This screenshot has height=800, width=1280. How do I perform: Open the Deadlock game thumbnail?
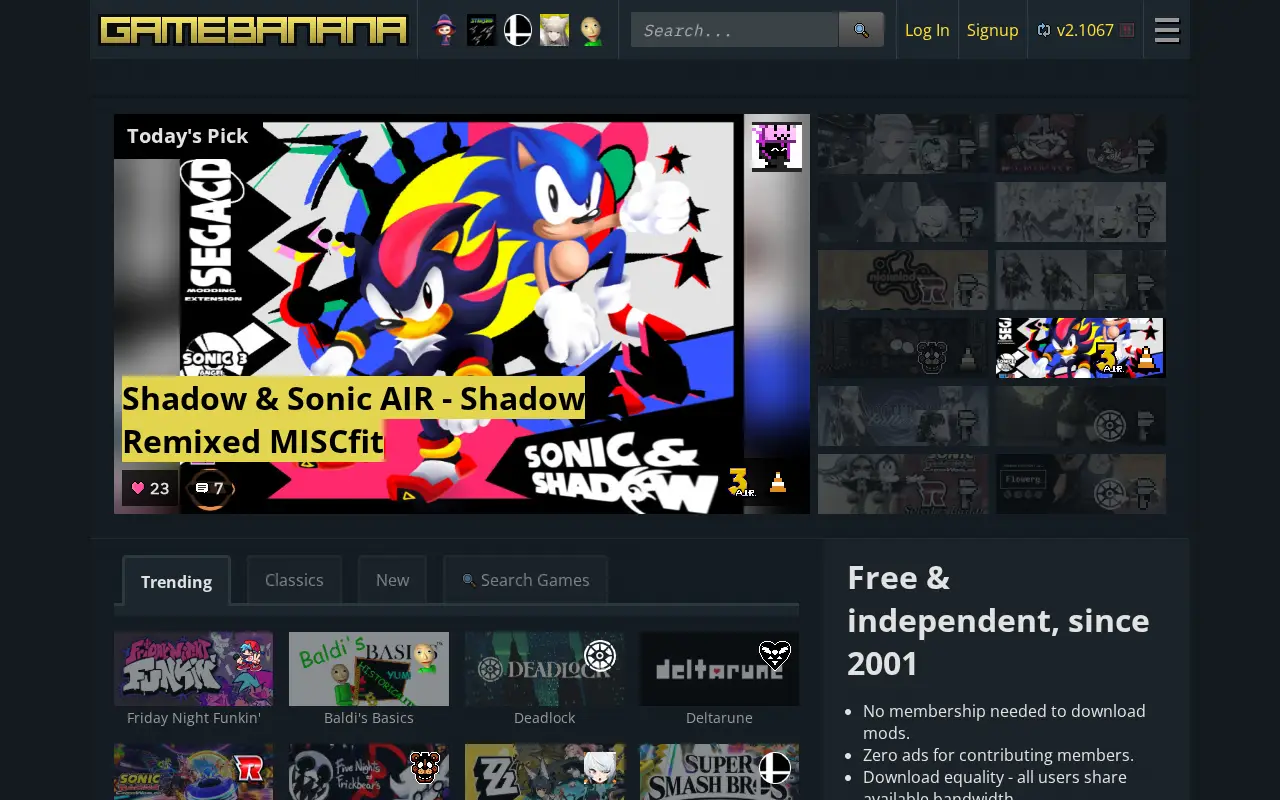[x=544, y=669]
